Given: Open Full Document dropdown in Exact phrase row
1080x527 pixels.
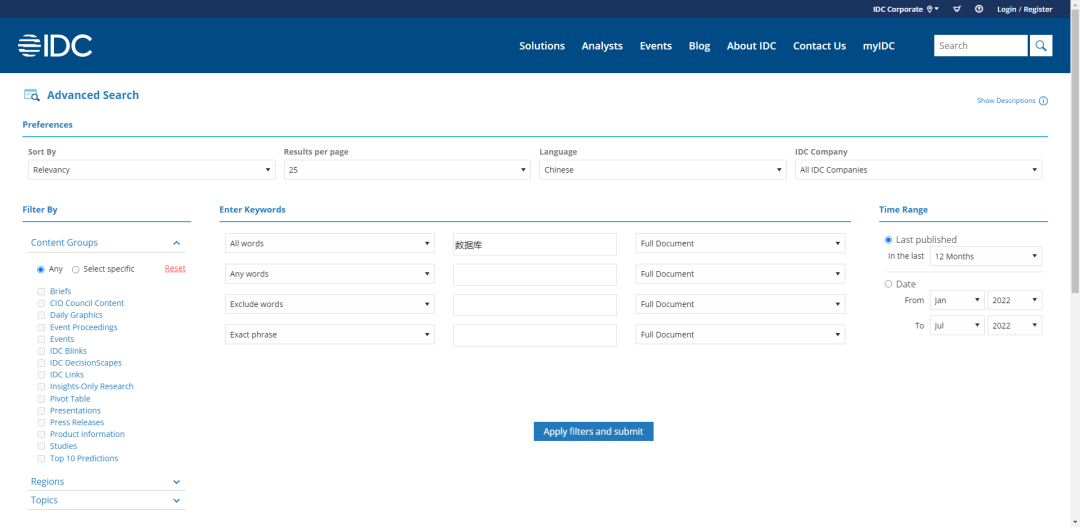Looking at the screenshot, I should pos(740,334).
